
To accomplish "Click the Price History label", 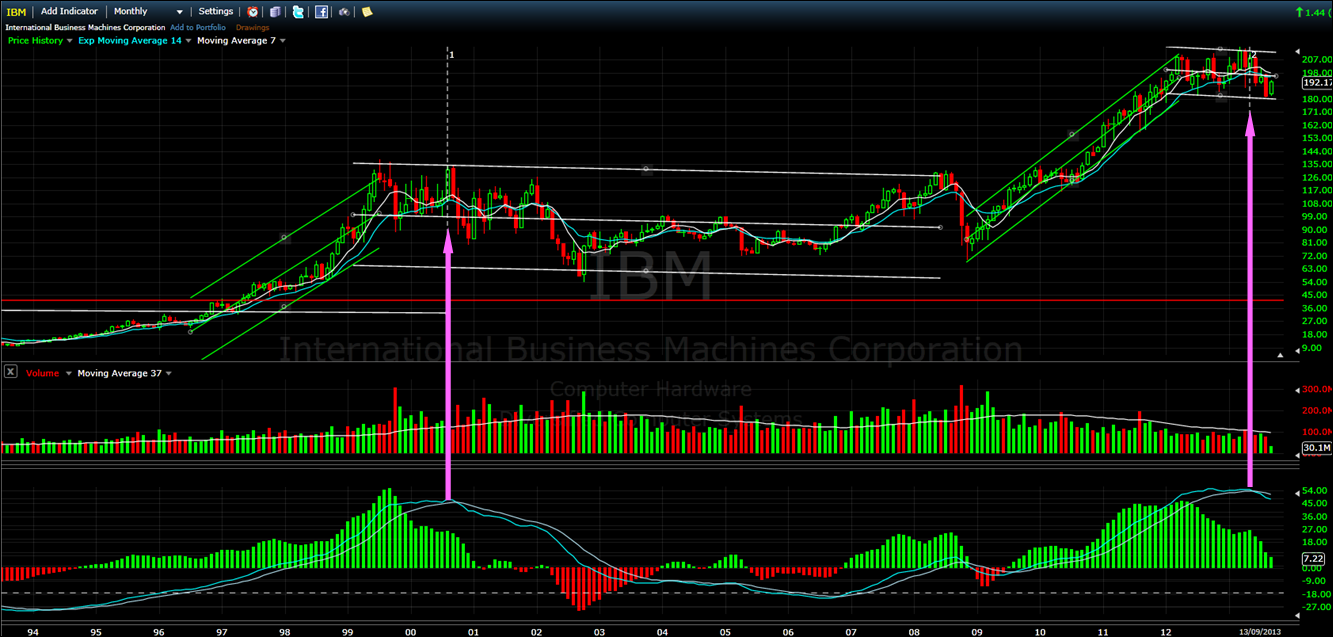I will tap(35, 40).
